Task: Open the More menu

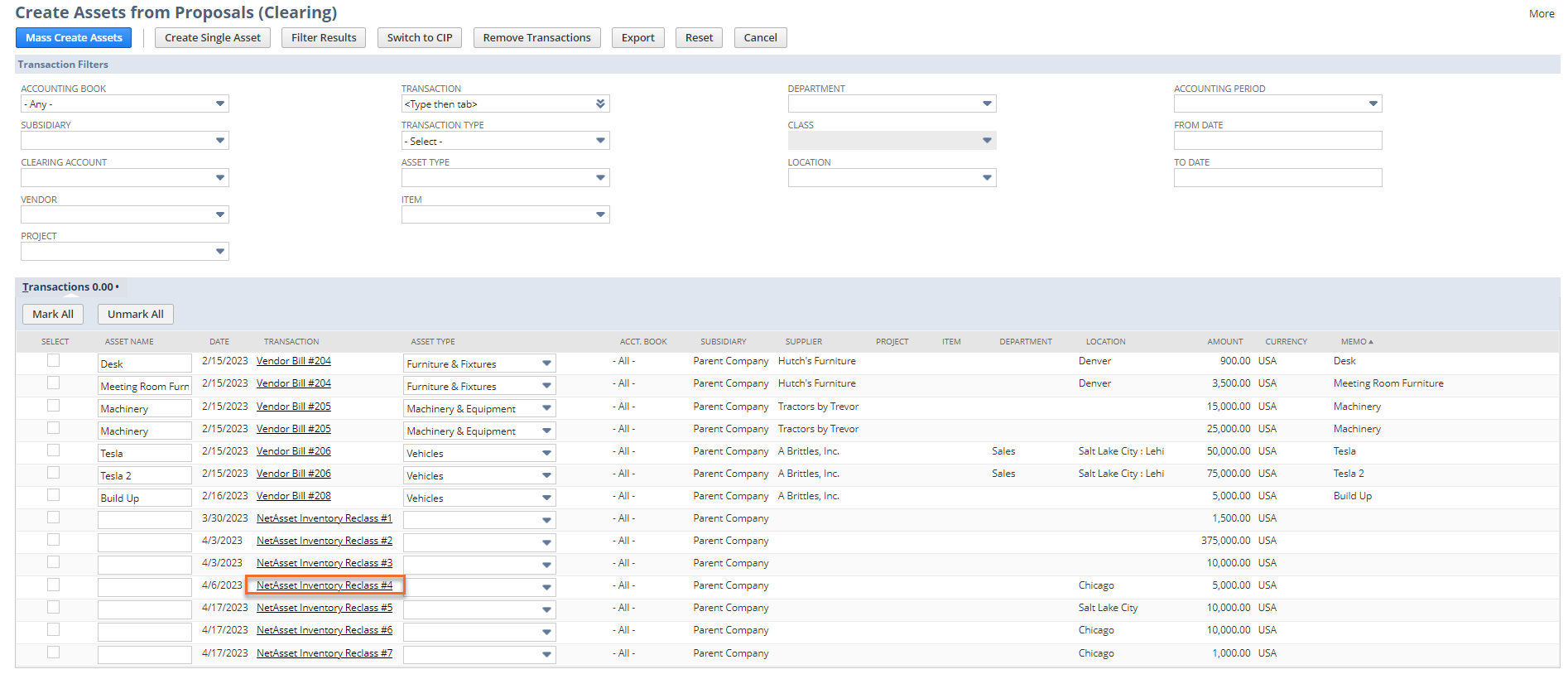Action: point(1542,14)
